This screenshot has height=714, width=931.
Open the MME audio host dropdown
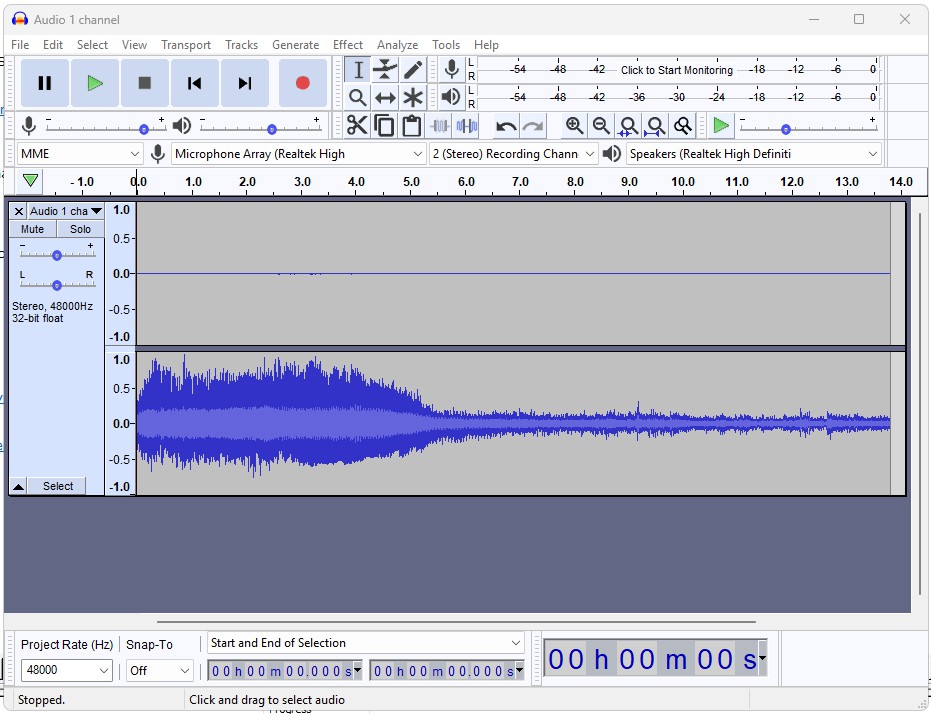point(80,154)
